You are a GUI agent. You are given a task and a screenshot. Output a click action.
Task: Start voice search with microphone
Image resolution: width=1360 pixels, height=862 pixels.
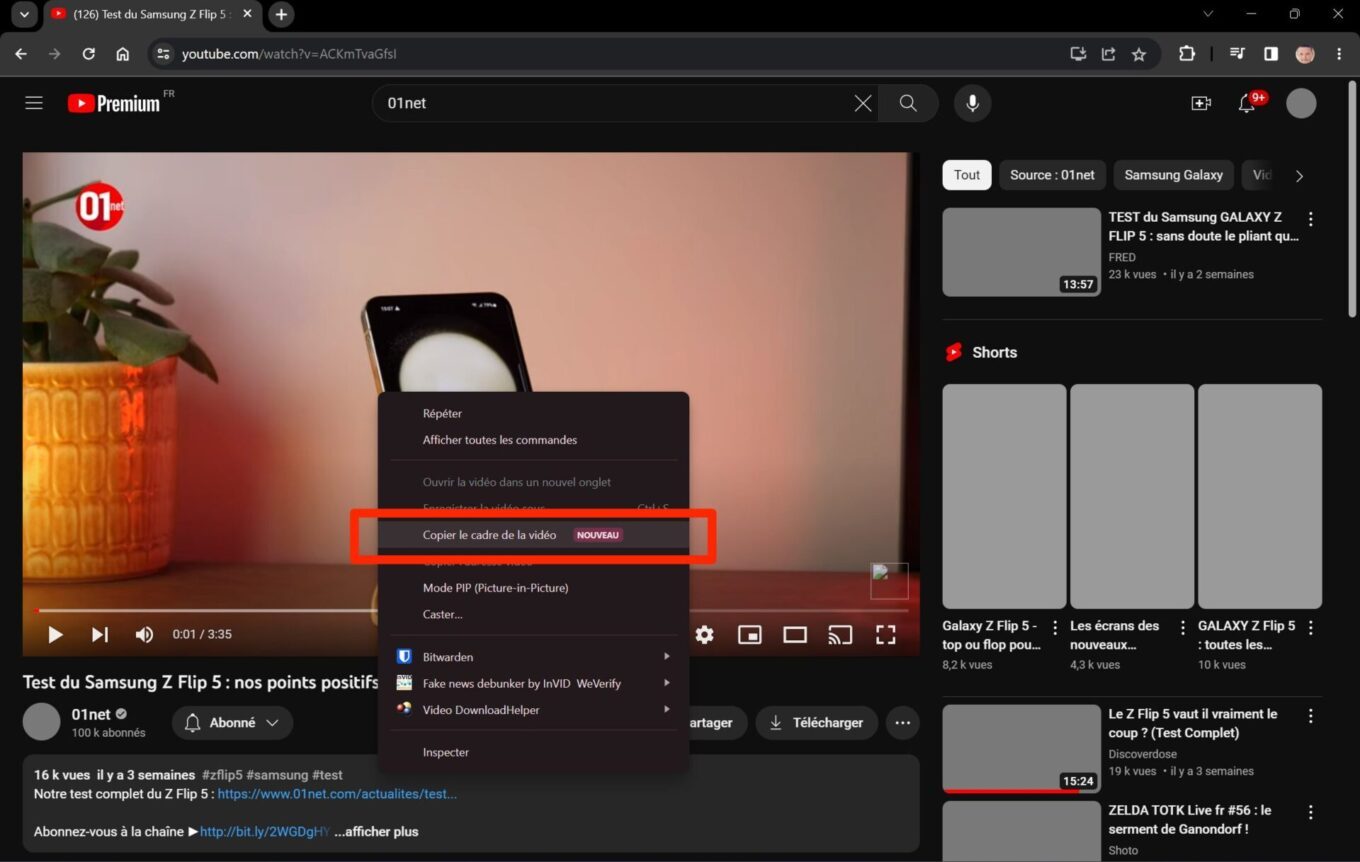[972, 103]
